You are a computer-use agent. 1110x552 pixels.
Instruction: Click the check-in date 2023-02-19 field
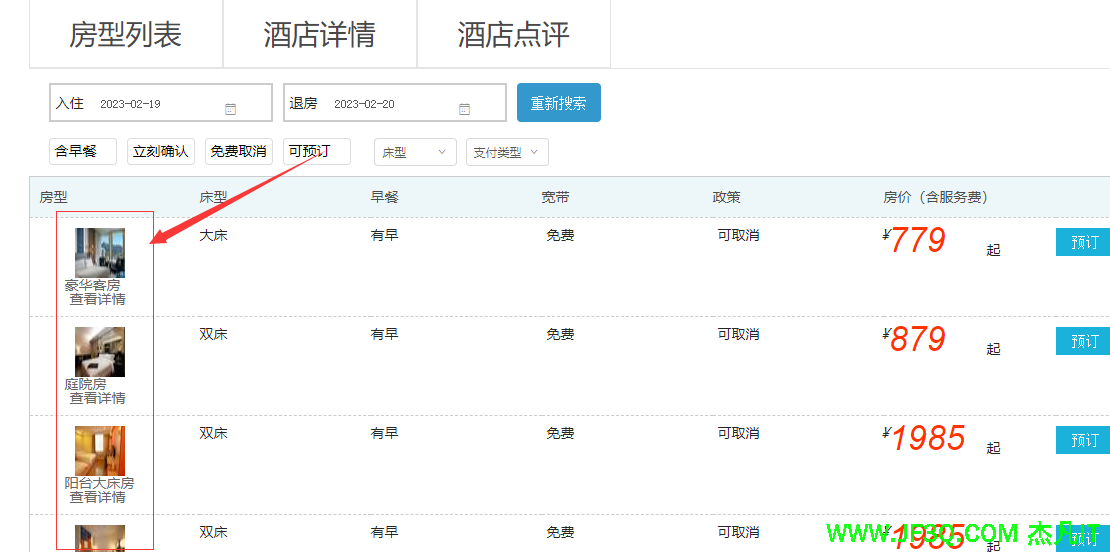[x=150, y=104]
